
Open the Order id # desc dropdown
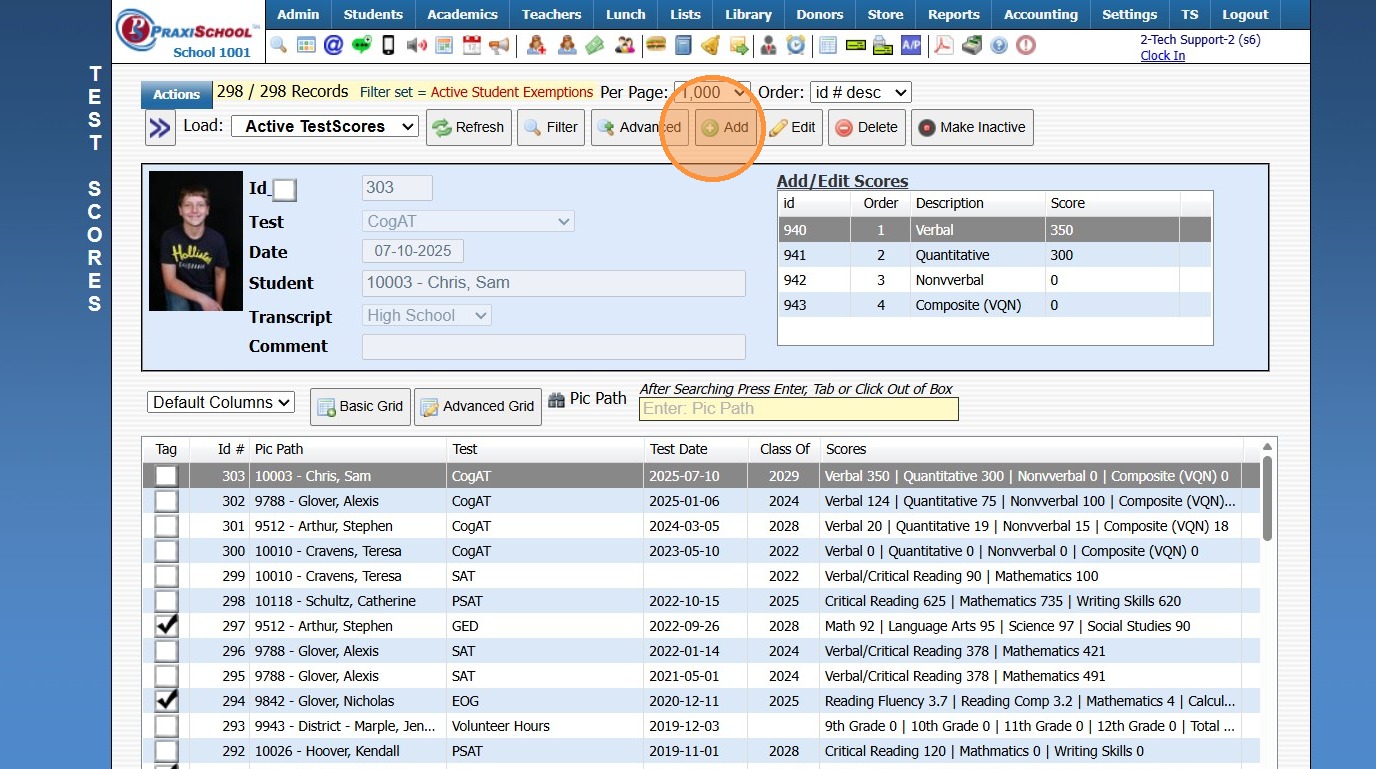point(860,92)
